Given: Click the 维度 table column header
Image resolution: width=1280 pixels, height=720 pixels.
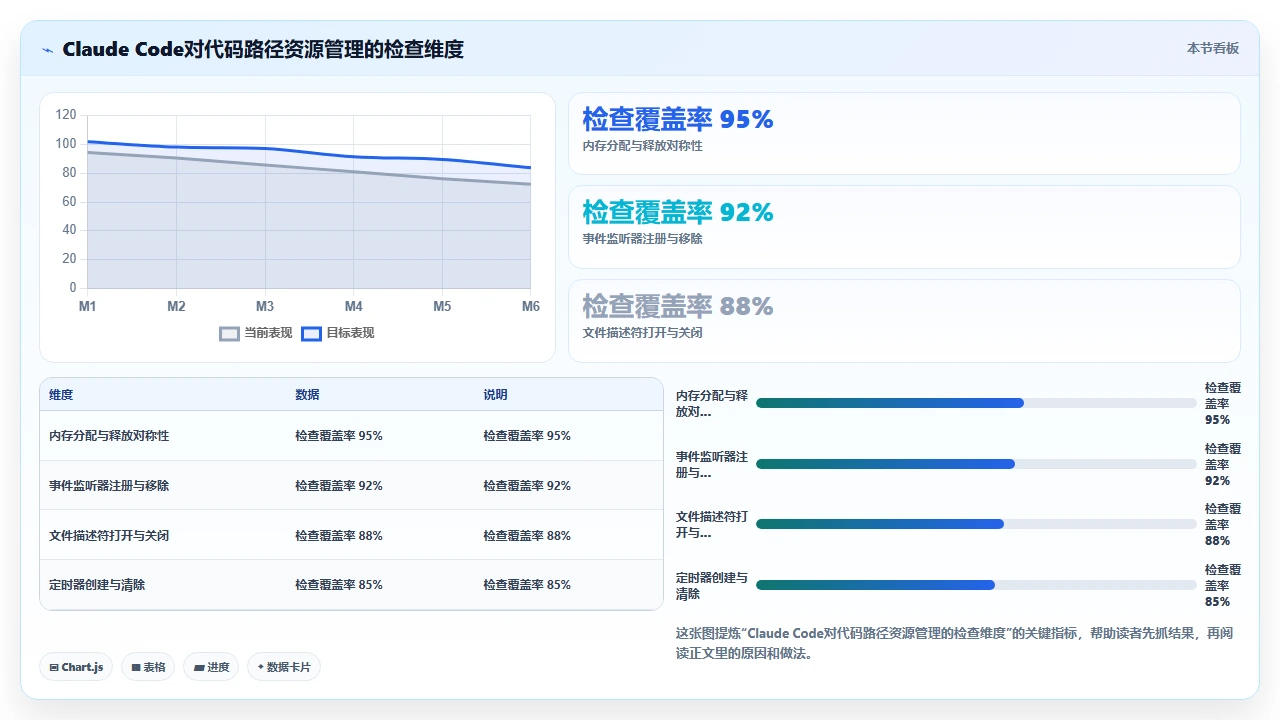Looking at the screenshot, I should pos(61,395).
